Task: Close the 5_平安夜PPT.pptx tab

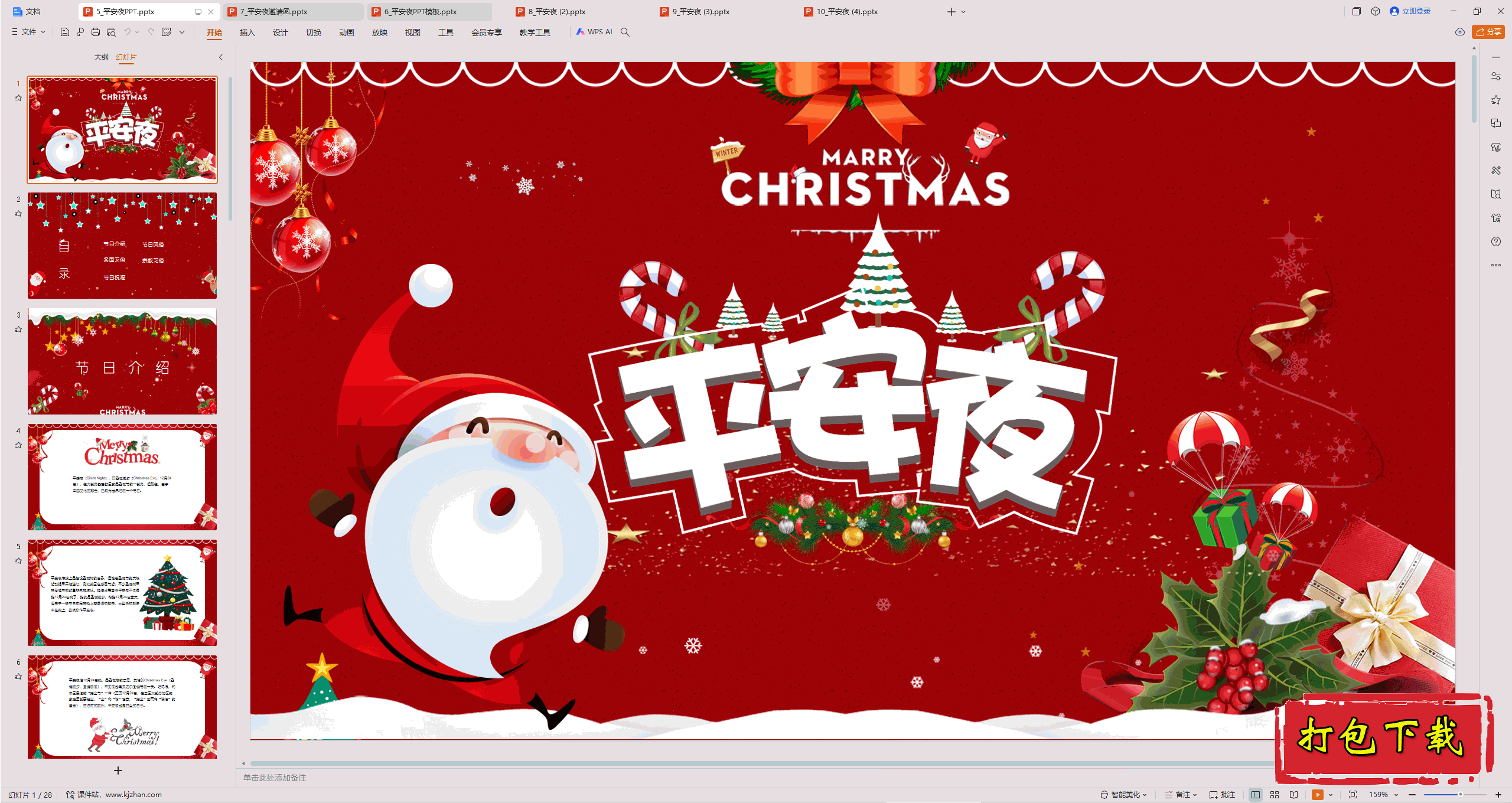Action: (211, 11)
